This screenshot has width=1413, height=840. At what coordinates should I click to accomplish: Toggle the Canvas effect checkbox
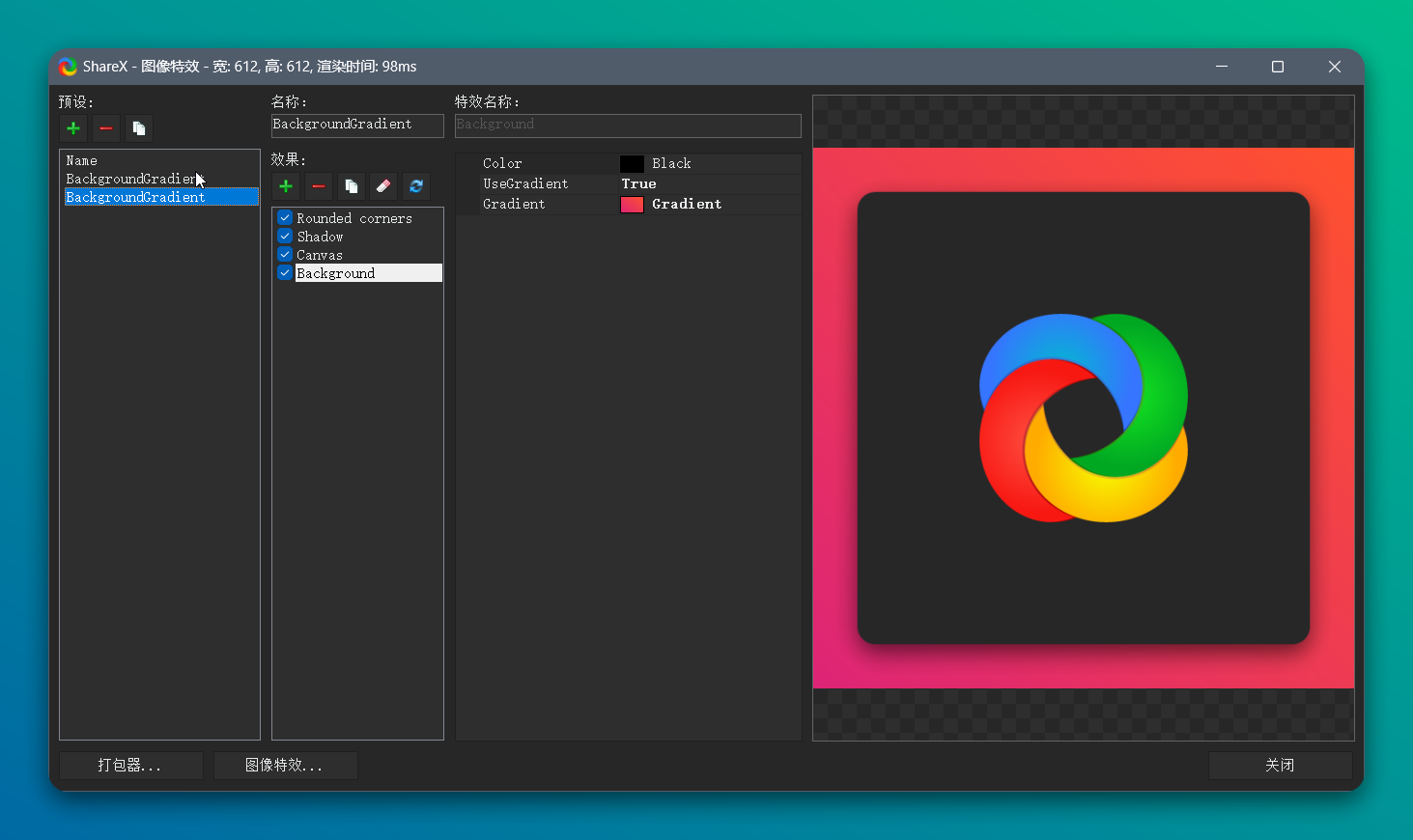[x=285, y=255]
